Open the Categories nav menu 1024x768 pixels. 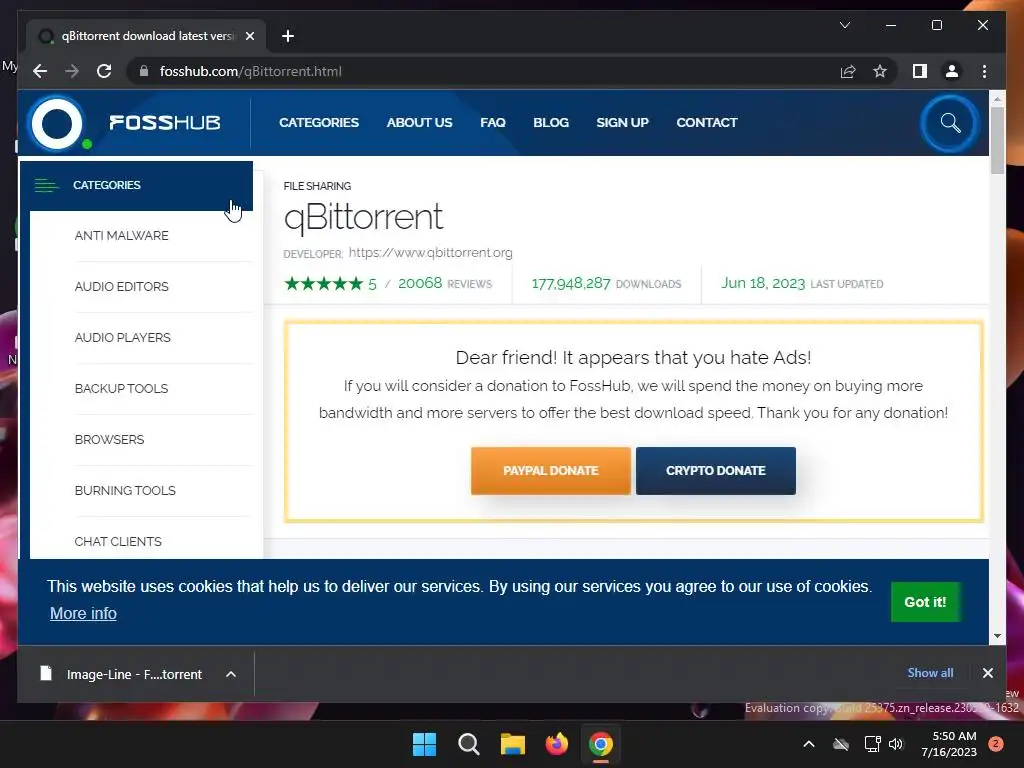319,123
